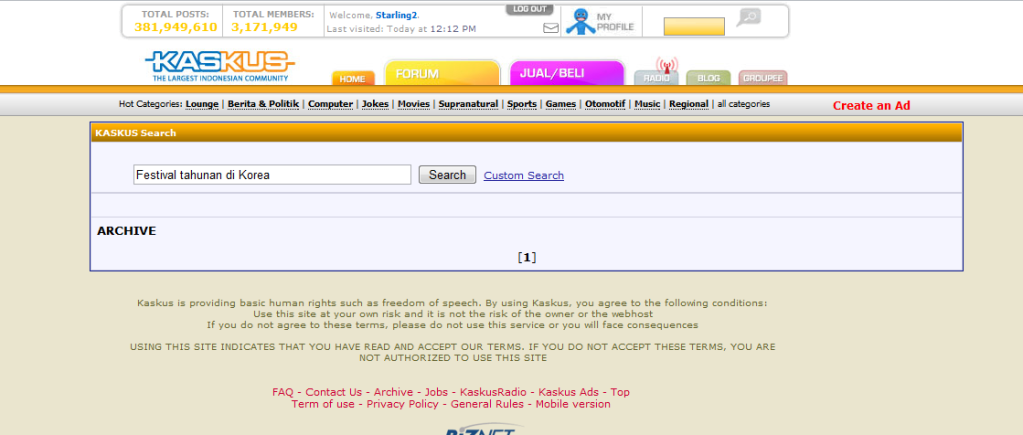Open the Jokes category
Screen dimensions: 1023x435
coord(375,104)
